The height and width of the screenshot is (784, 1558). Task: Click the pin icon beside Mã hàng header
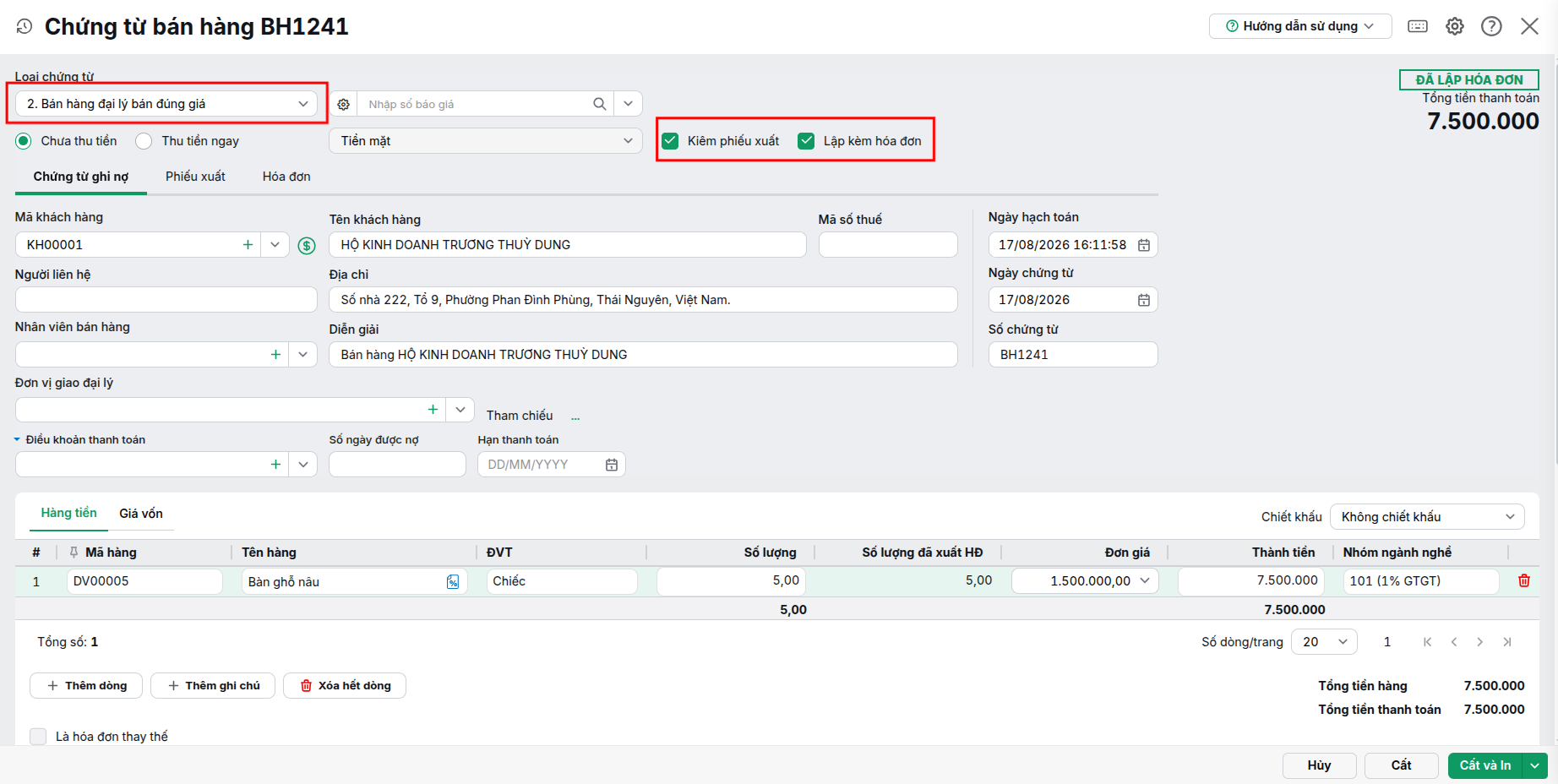(74, 553)
